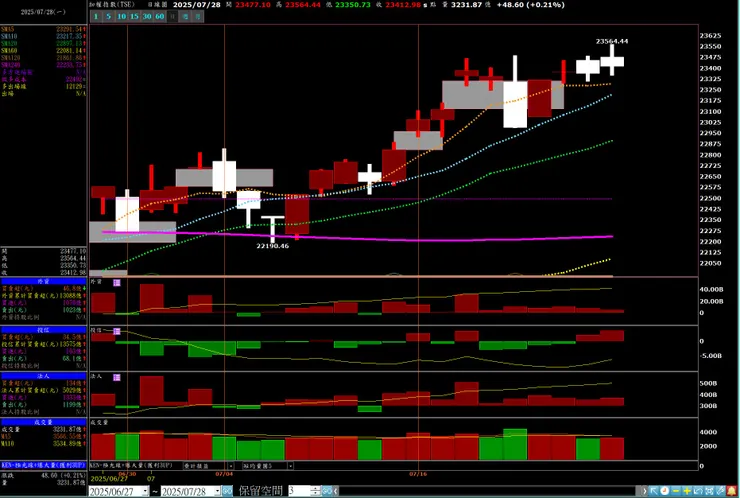The width and height of the screenshot is (740, 498).
Task: Open the clock/time icon in bottom toolbar
Action: point(664,491)
